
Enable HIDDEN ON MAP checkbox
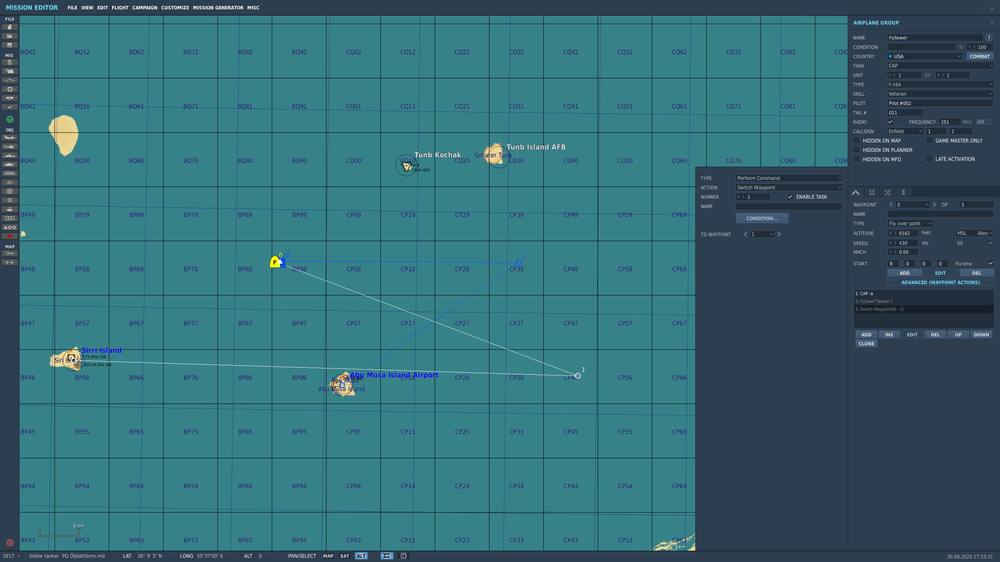(857, 140)
